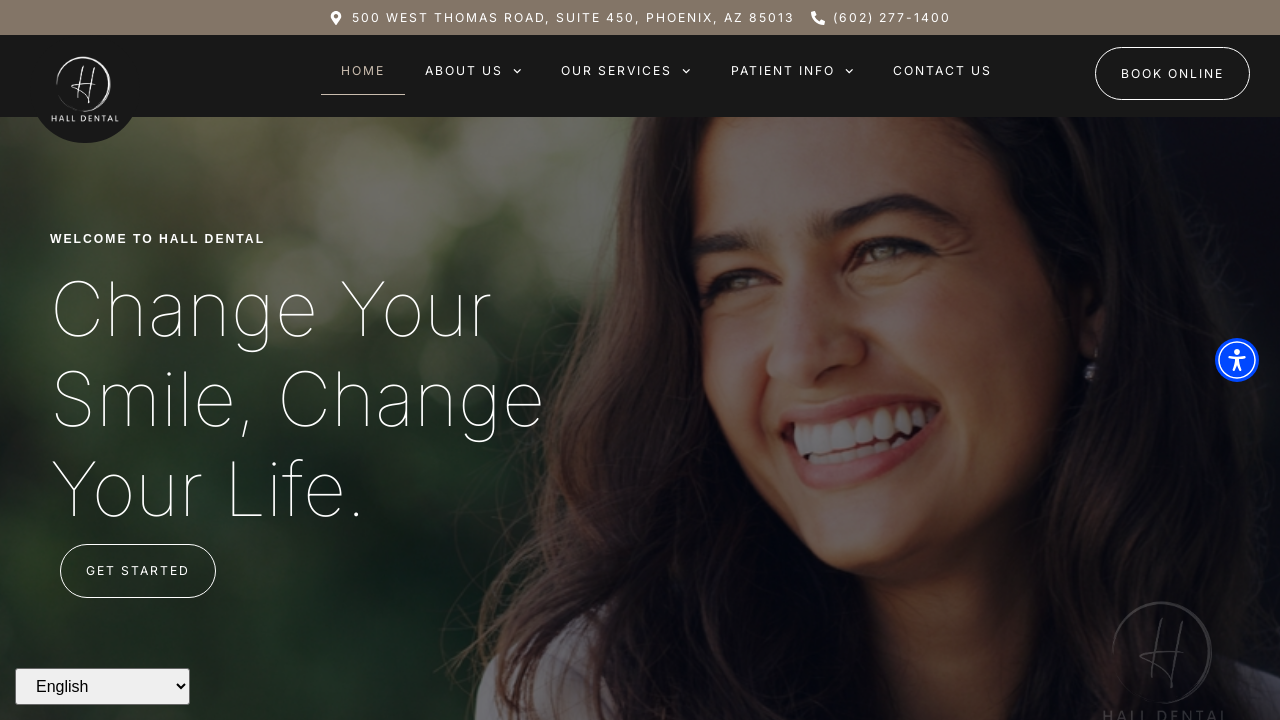Click the phone handset icon
The image size is (1280, 720).
[x=818, y=18]
